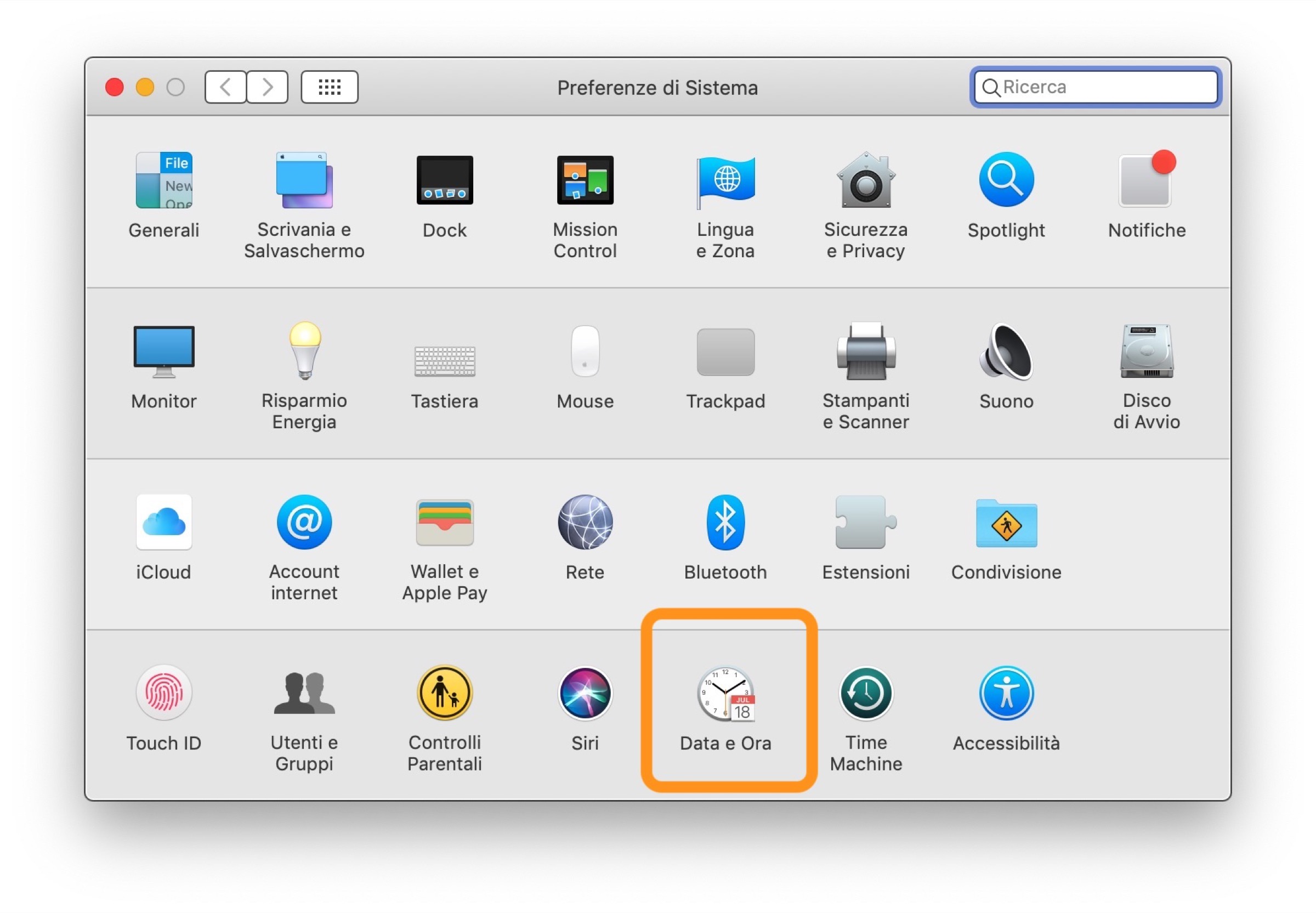The image size is (1316, 913).
Task: Open iCloud preferences pane
Action: coord(163,522)
